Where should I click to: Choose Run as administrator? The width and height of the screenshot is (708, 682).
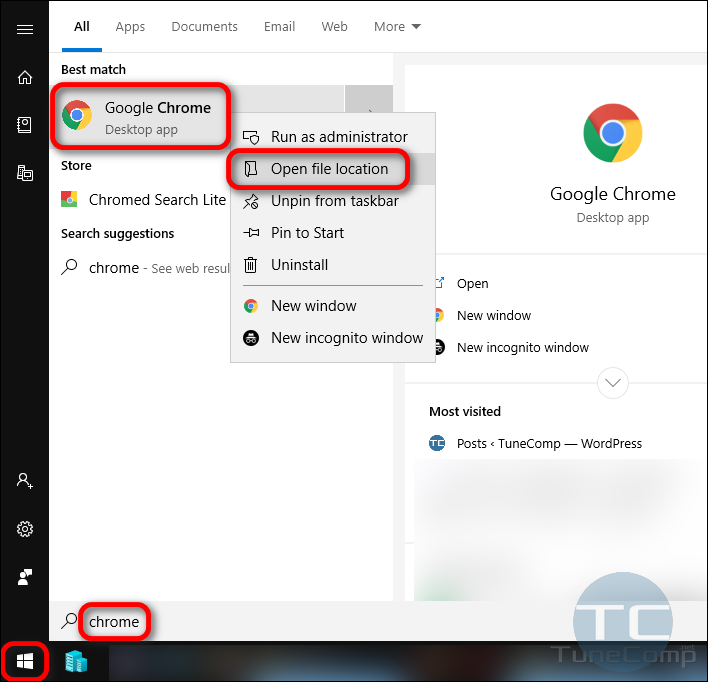tap(339, 137)
